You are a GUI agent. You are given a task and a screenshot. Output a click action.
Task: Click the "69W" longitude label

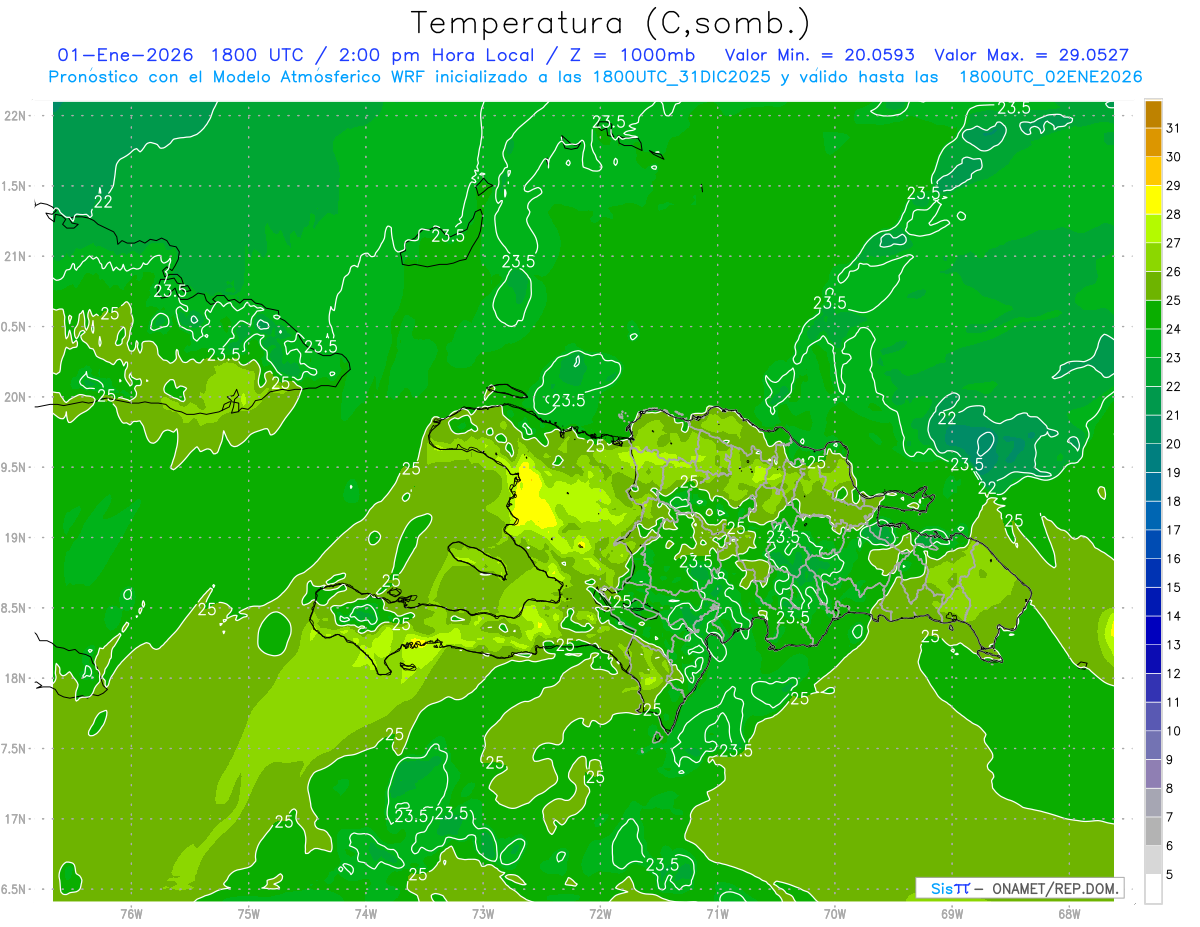click(951, 914)
